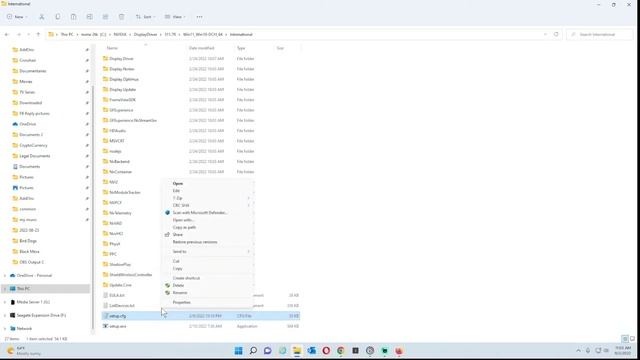Show hidden system tray icons
The image size is (640, 360).
[578, 351]
